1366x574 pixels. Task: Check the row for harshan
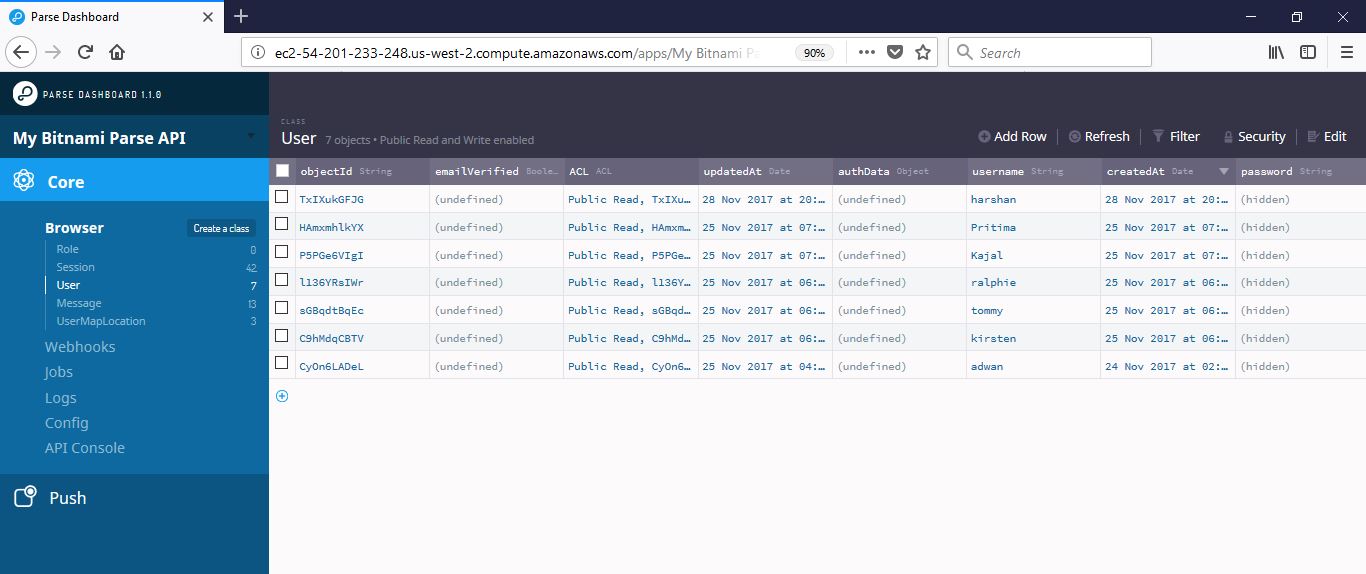[282, 198]
